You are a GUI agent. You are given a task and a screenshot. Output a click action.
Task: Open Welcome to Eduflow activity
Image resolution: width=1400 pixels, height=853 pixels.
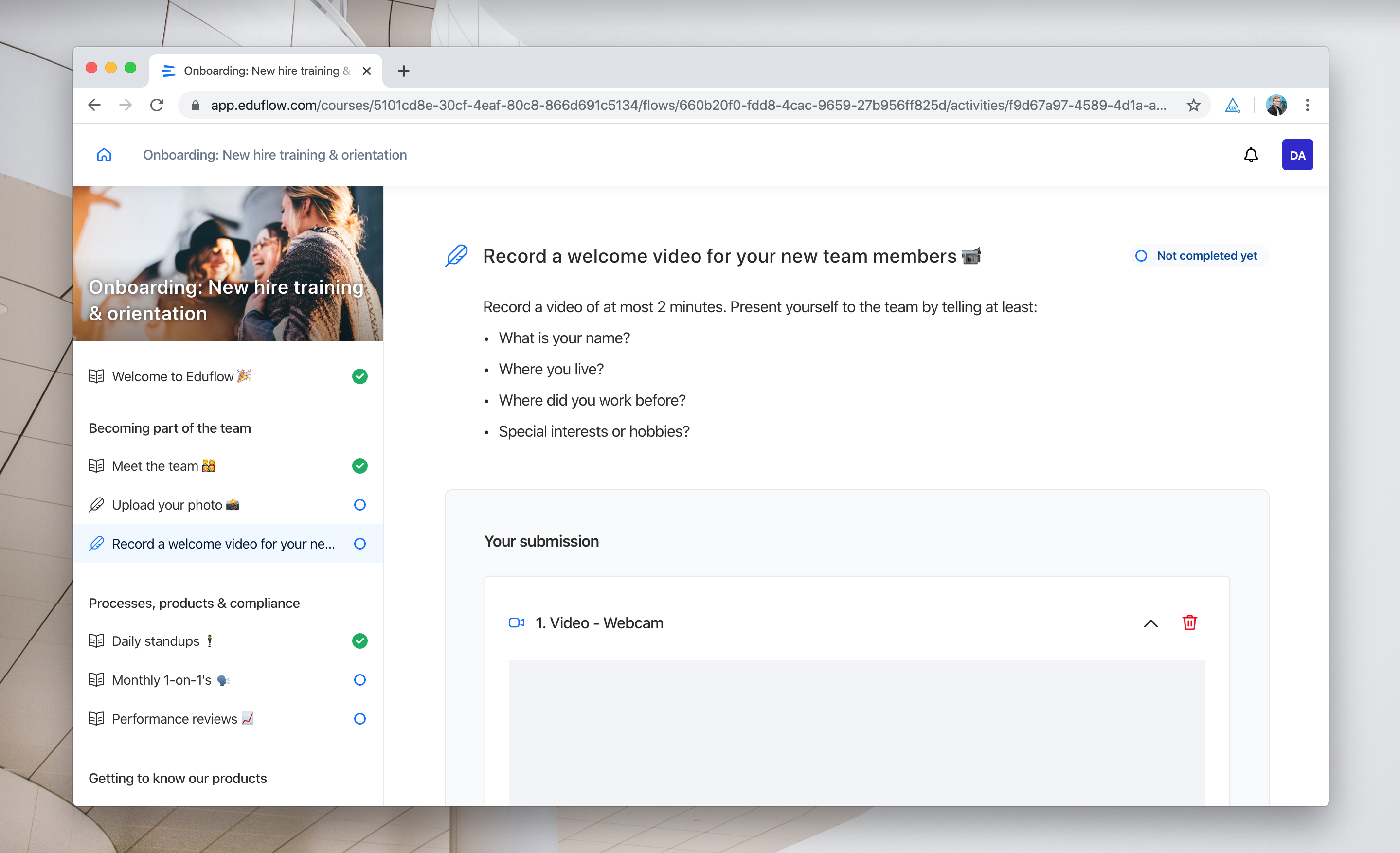(228, 376)
